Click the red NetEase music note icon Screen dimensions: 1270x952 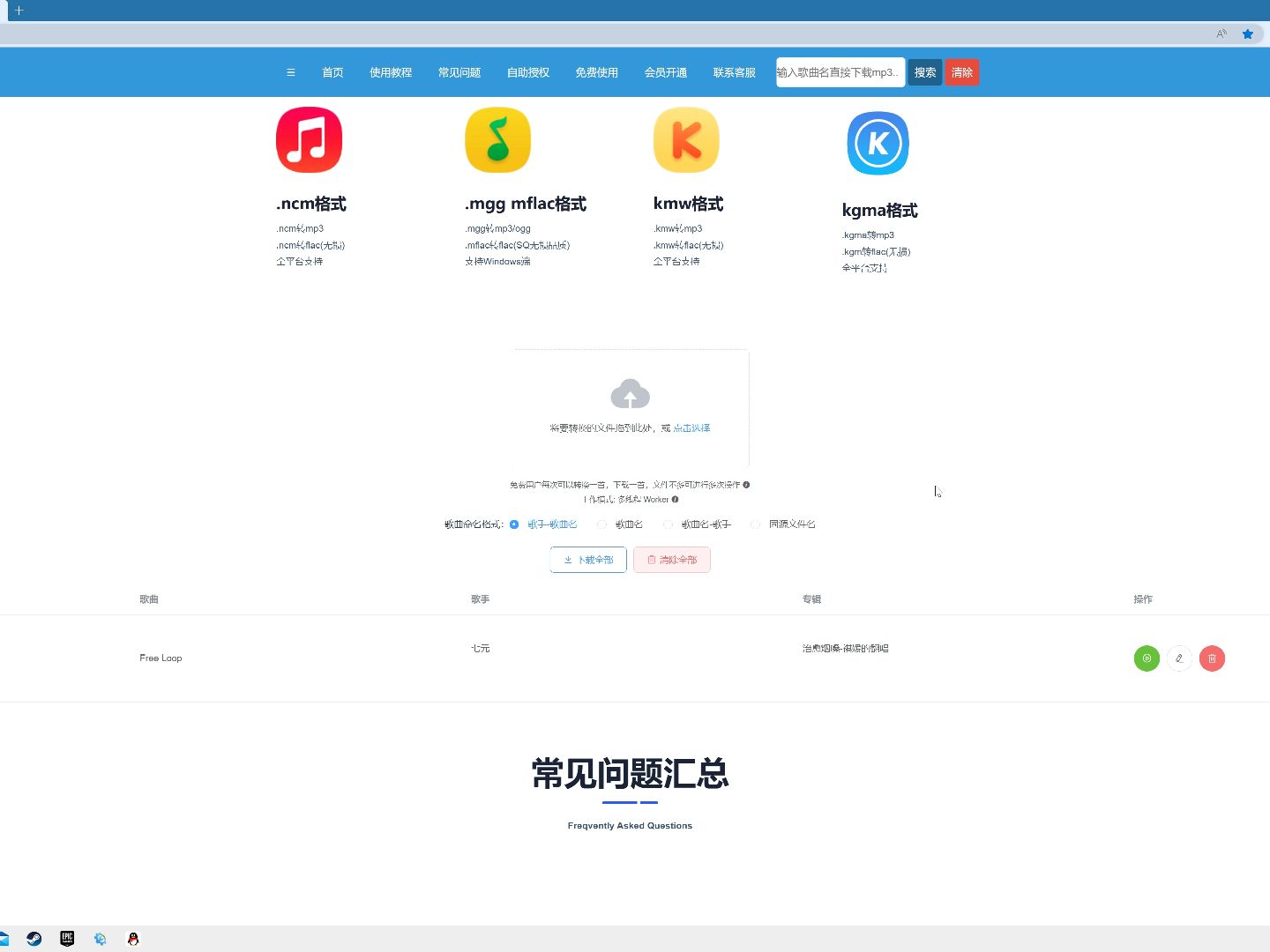[309, 139]
